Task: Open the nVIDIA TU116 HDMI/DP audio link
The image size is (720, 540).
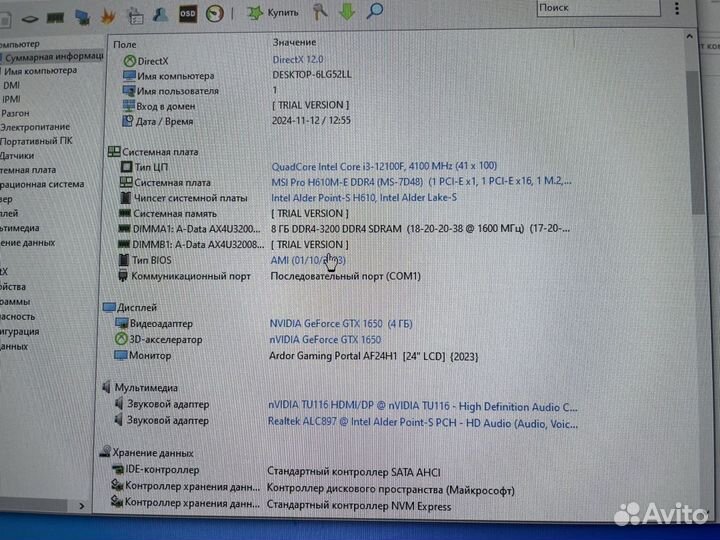Action: coord(422,406)
